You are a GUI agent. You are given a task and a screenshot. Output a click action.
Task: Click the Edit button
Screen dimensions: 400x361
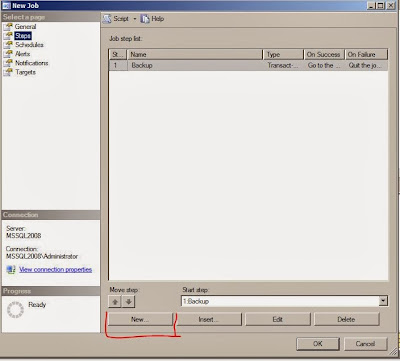[278, 319]
